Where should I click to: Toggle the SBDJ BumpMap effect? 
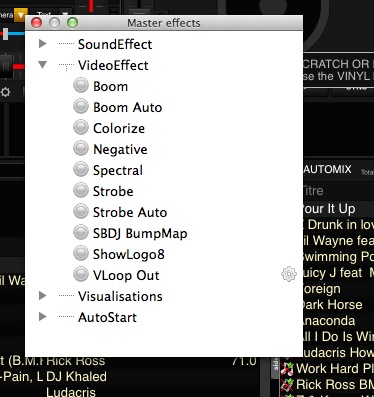[x=81, y=232]
